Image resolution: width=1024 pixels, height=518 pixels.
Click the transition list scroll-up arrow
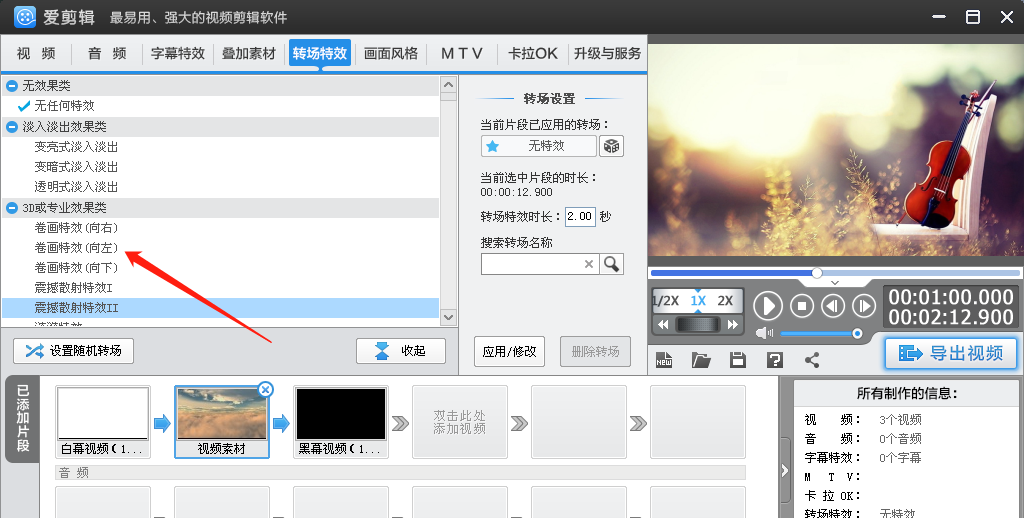point(448,85)
